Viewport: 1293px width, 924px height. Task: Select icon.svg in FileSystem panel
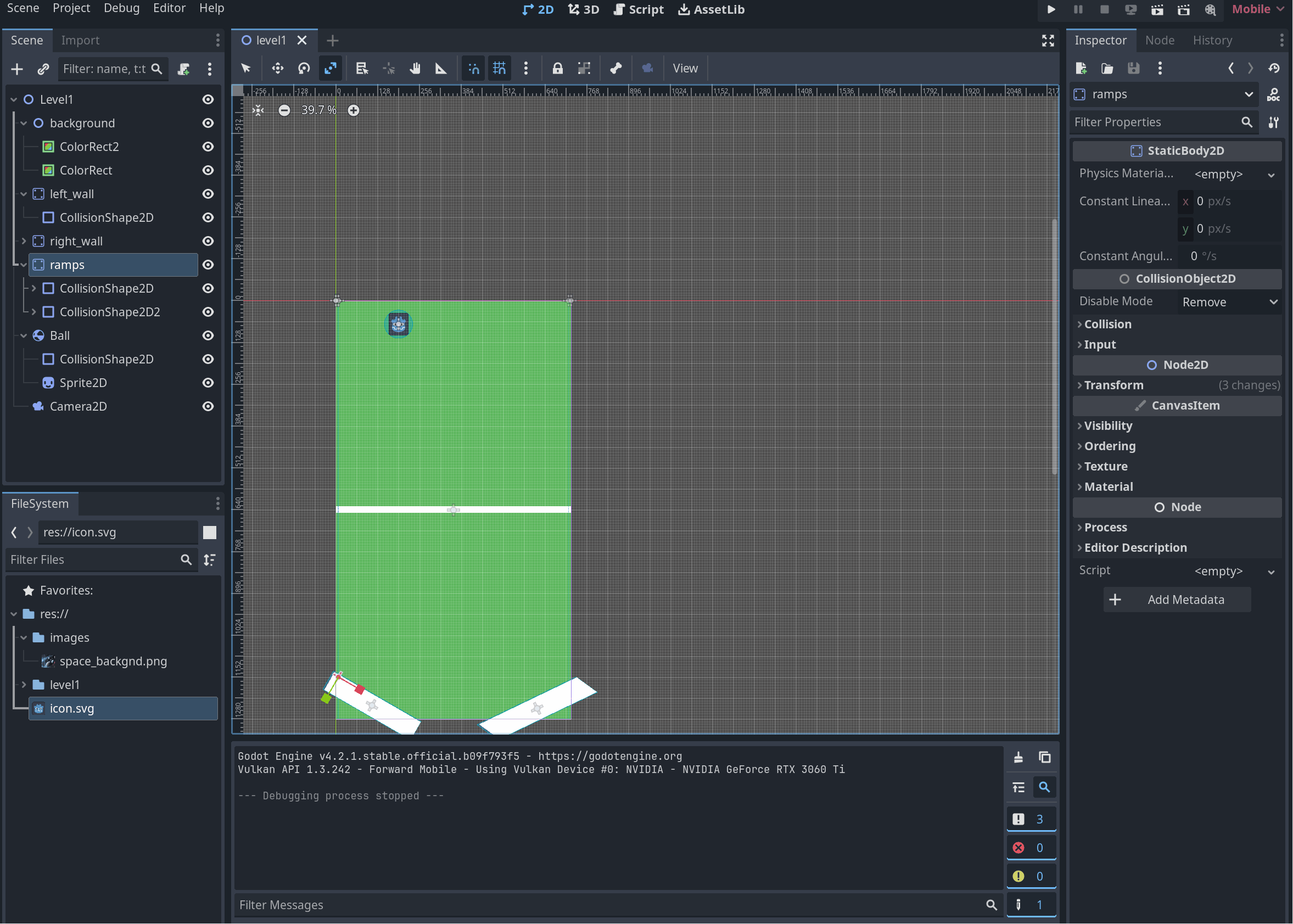click(x=70, y=707)
